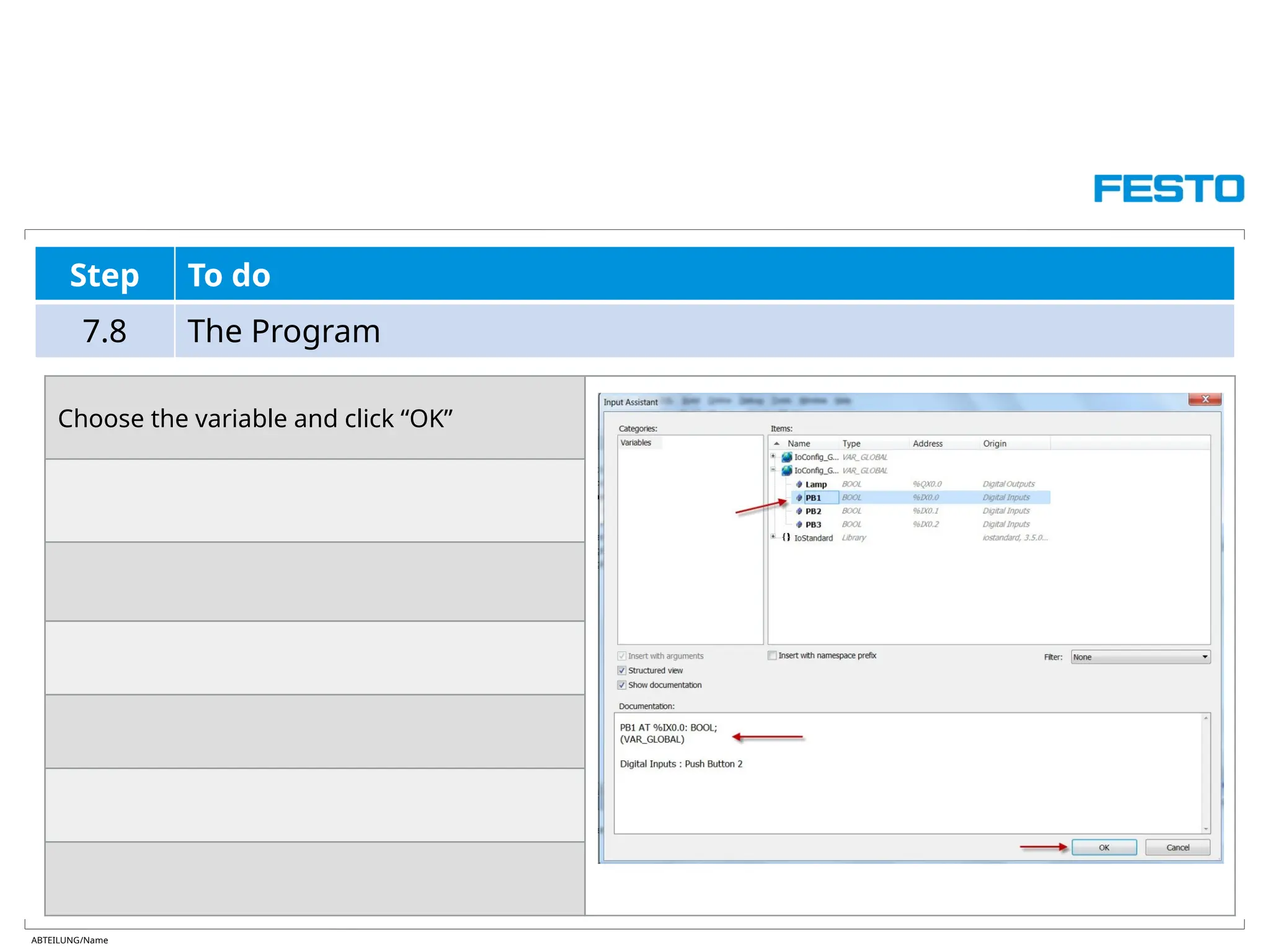
Task: Click the %QX0.0 address cell
Action: click(927, 484)
